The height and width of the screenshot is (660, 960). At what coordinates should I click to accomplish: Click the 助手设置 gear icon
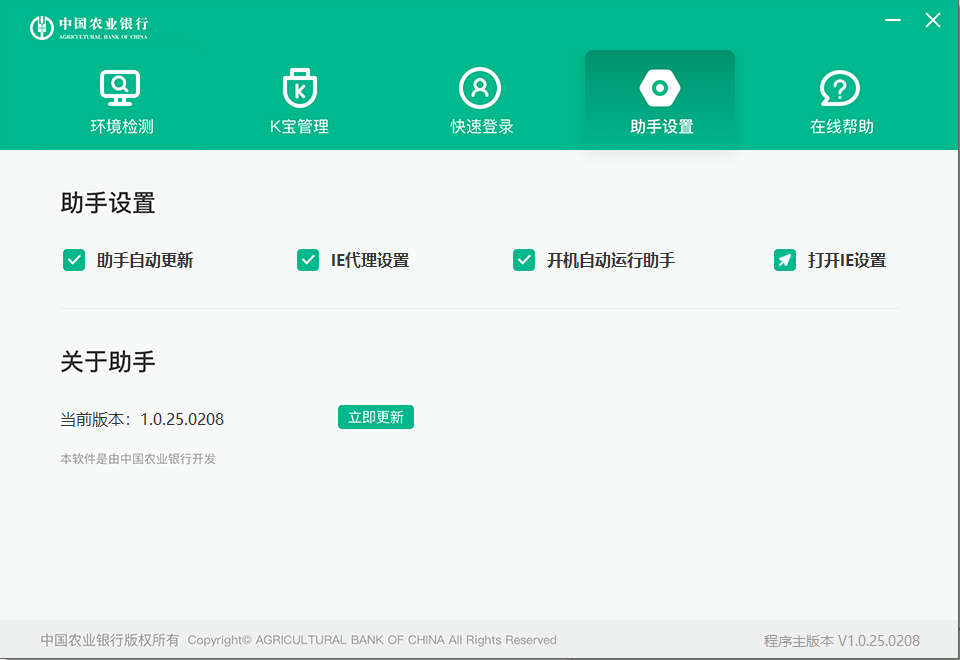click(659, 88)
